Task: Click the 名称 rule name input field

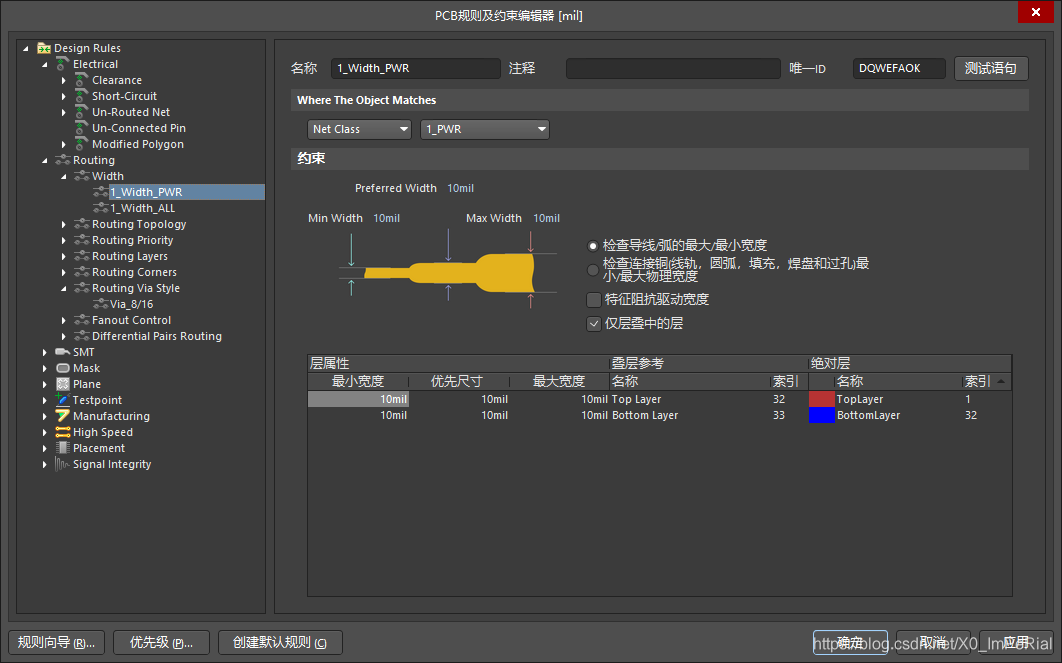Action: click(416, 68)
